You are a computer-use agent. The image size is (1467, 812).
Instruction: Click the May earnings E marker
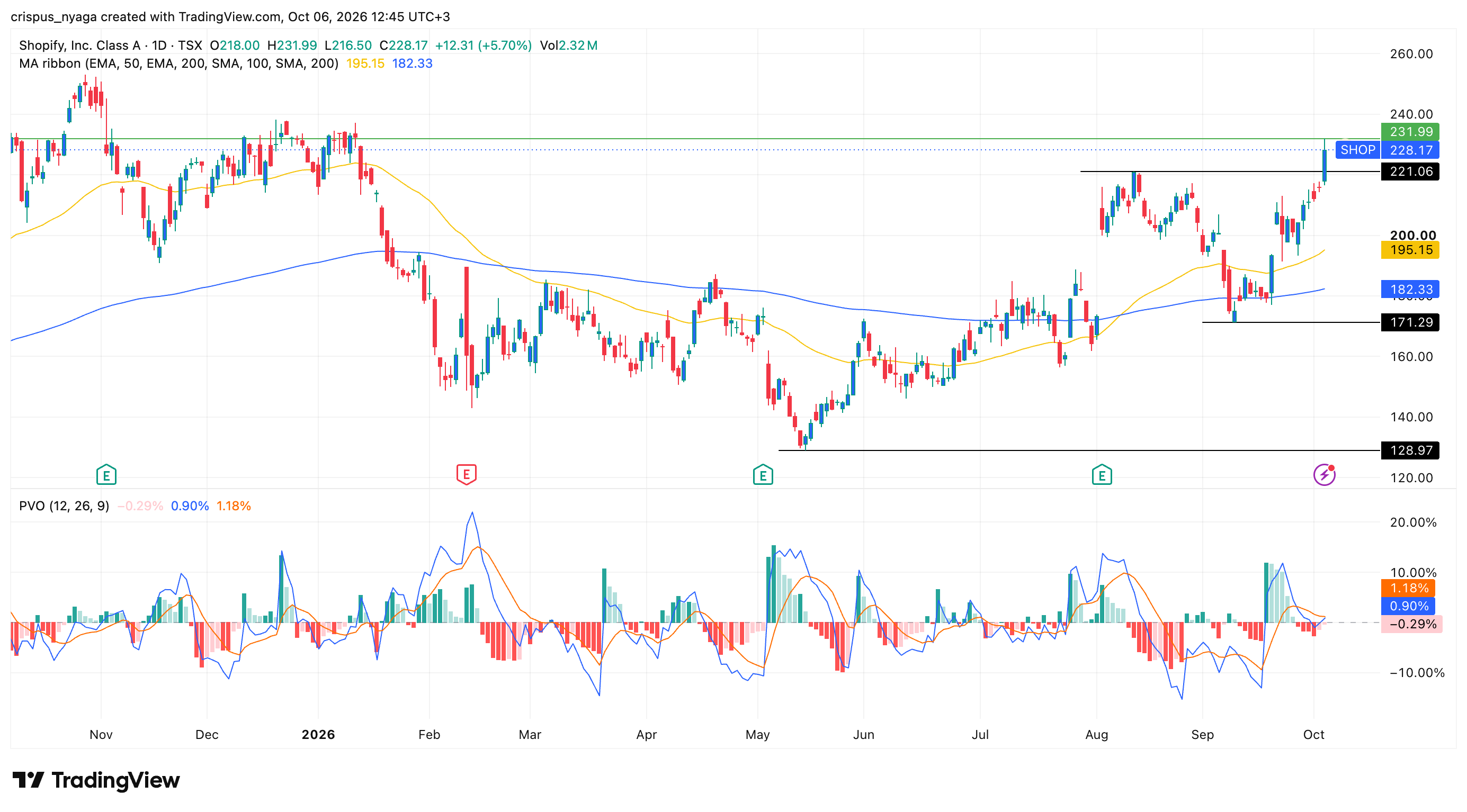[763, 475]
